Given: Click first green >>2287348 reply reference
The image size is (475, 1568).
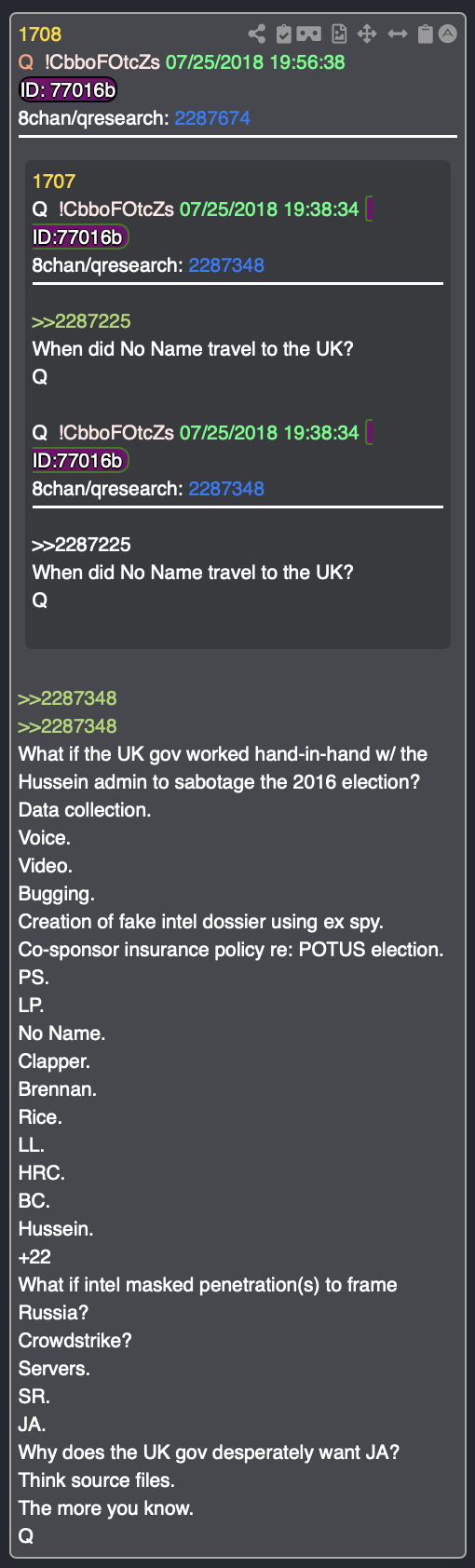Looking at the screenshot, I should 67,698.
